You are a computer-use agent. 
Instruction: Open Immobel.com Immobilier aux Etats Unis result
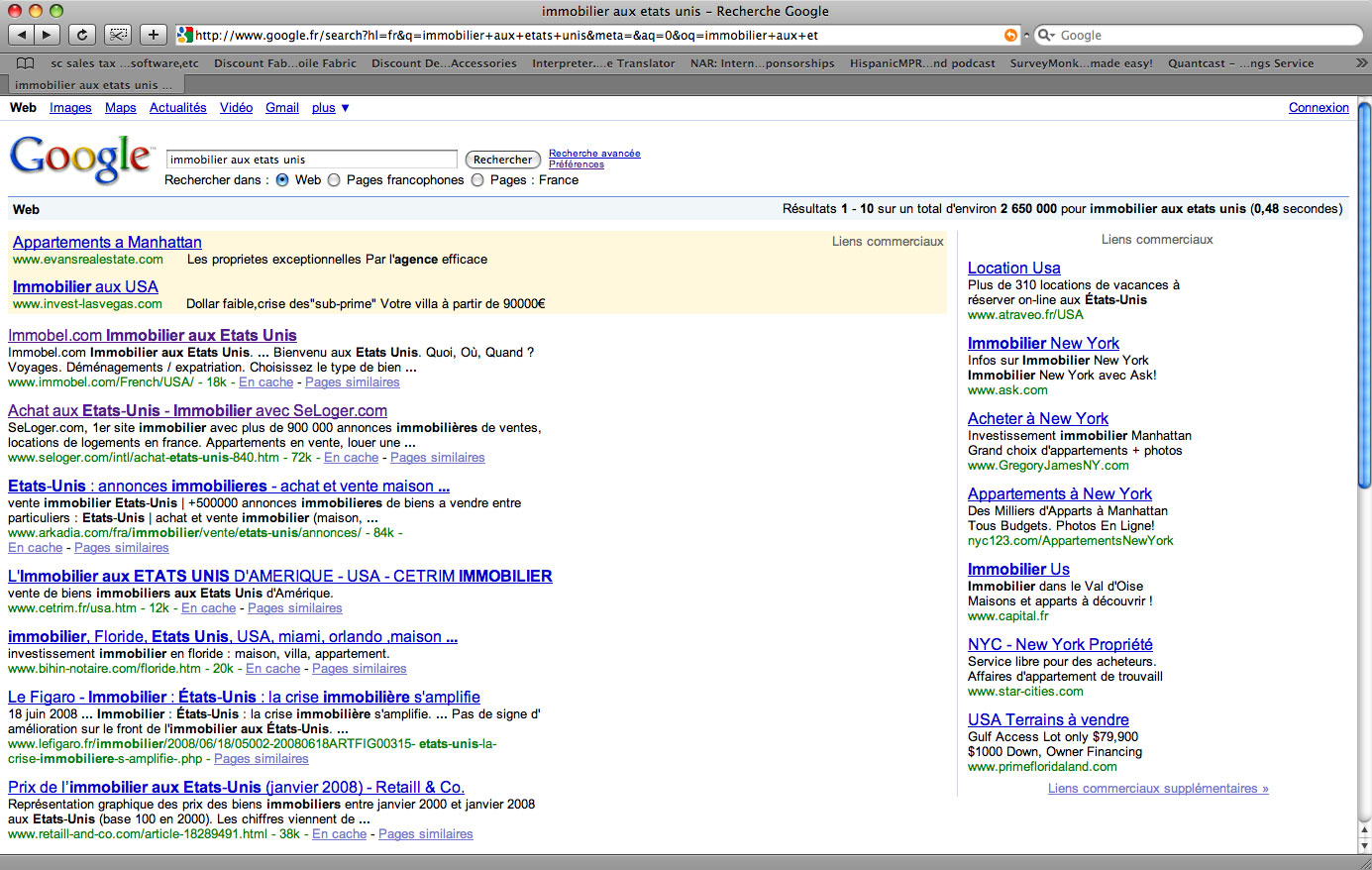click(153, 336)
